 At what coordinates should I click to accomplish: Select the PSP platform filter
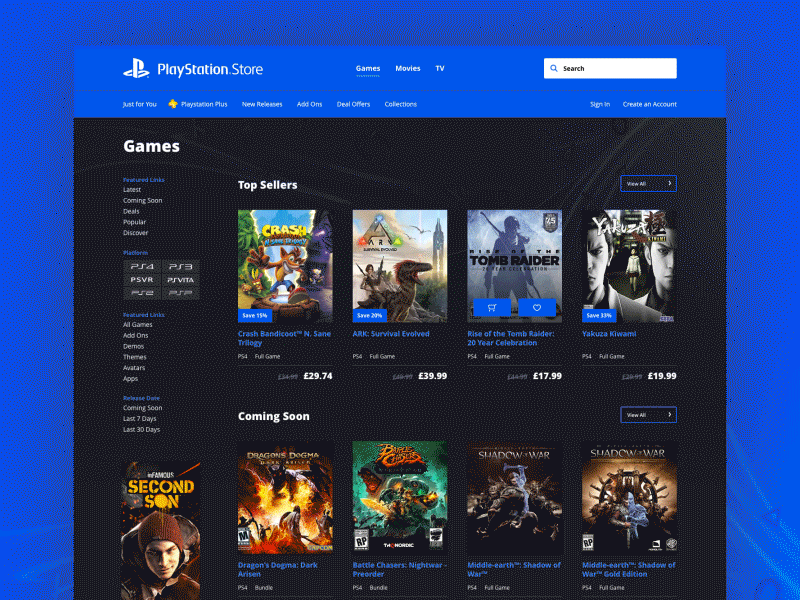pos(181,293)
